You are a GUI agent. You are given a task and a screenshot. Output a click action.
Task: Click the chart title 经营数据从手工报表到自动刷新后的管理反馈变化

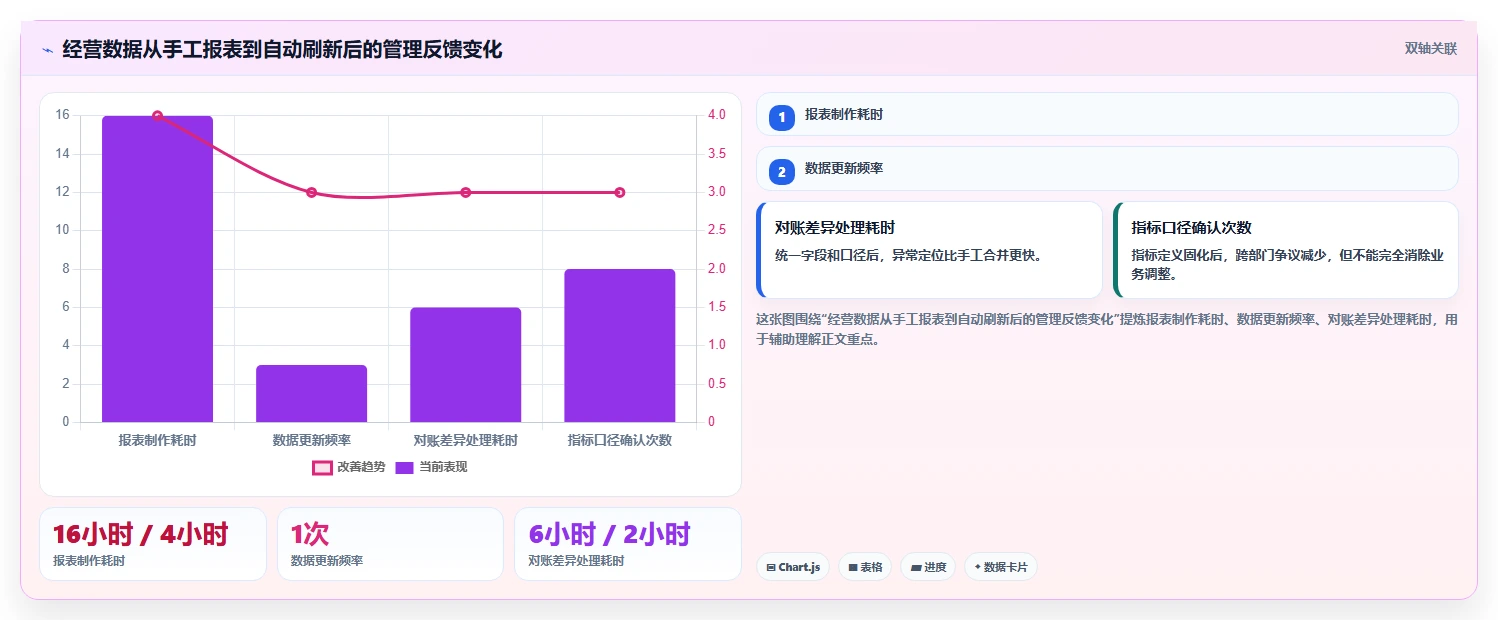(282, 49)
